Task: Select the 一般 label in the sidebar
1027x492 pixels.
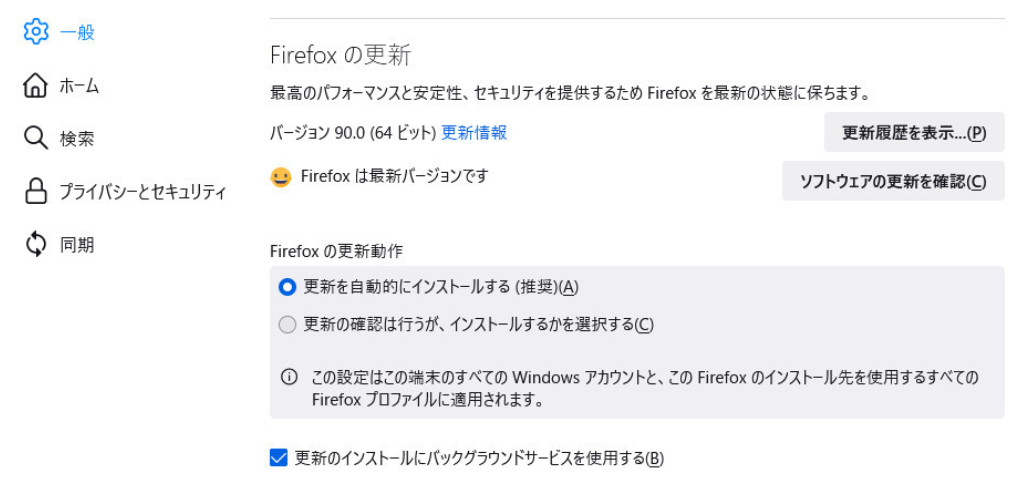Action: (x=77, y=32)
